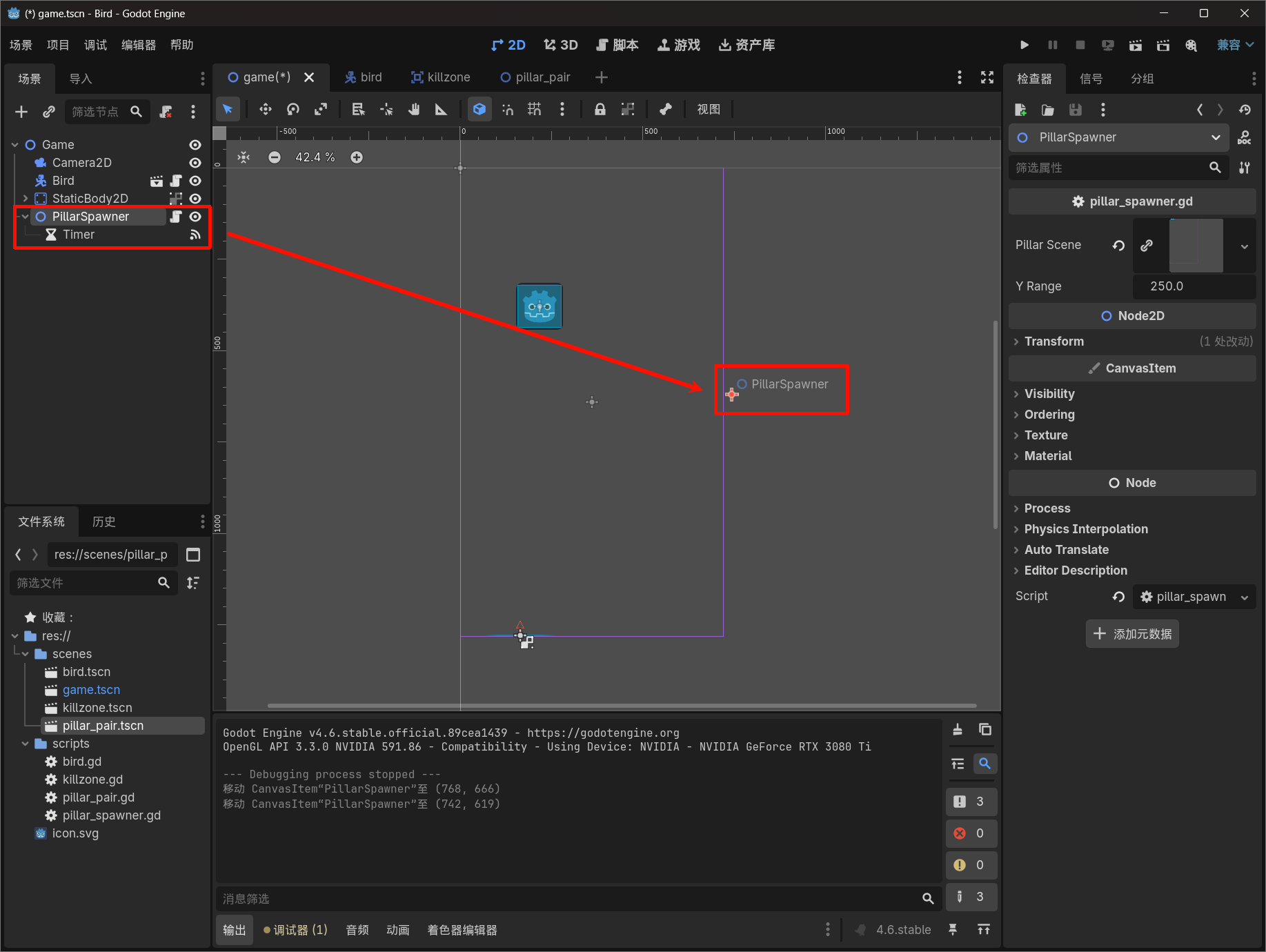Select the Move mode tool in viewport toolbar
Image resolution: width=1266 pixels, height=952 pixels.
point(265,109)
